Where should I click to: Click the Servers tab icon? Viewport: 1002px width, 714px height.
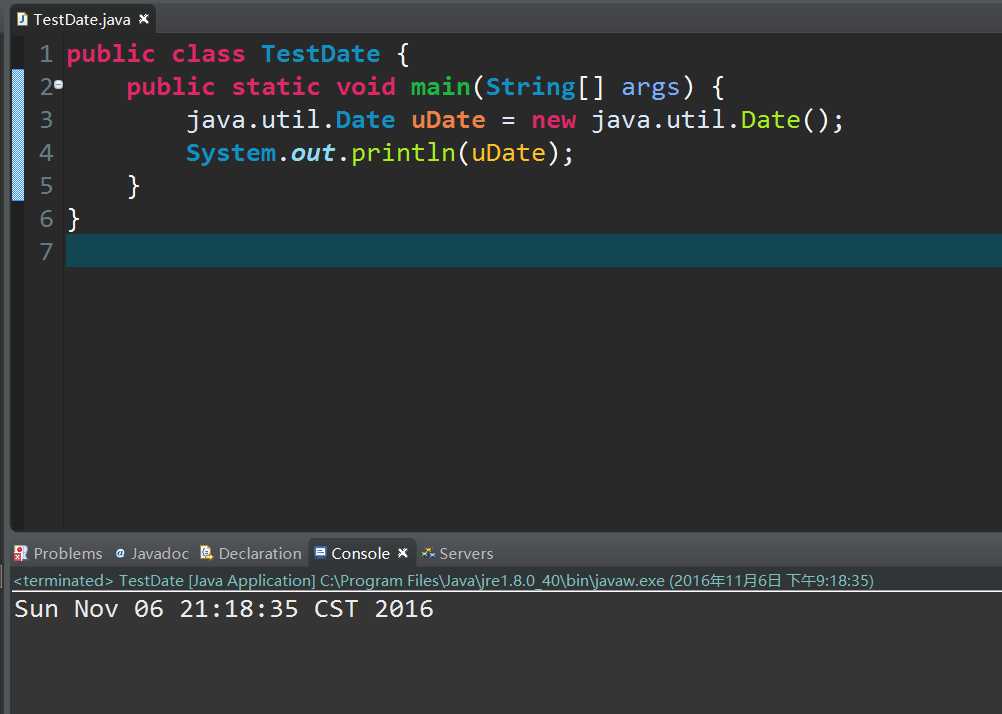[428, 553]
